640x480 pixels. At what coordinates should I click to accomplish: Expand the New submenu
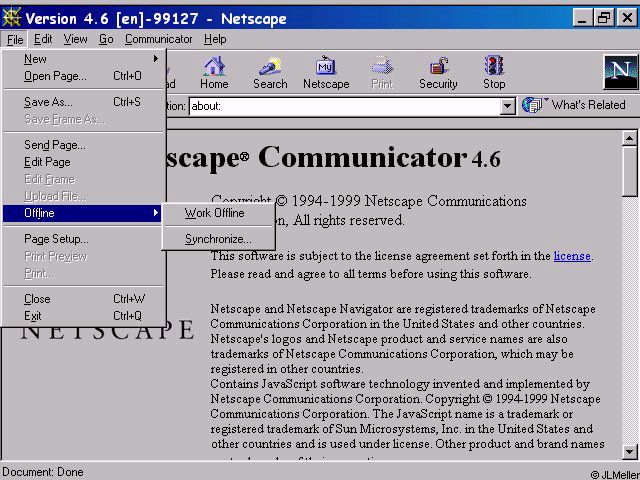[84, 59]
